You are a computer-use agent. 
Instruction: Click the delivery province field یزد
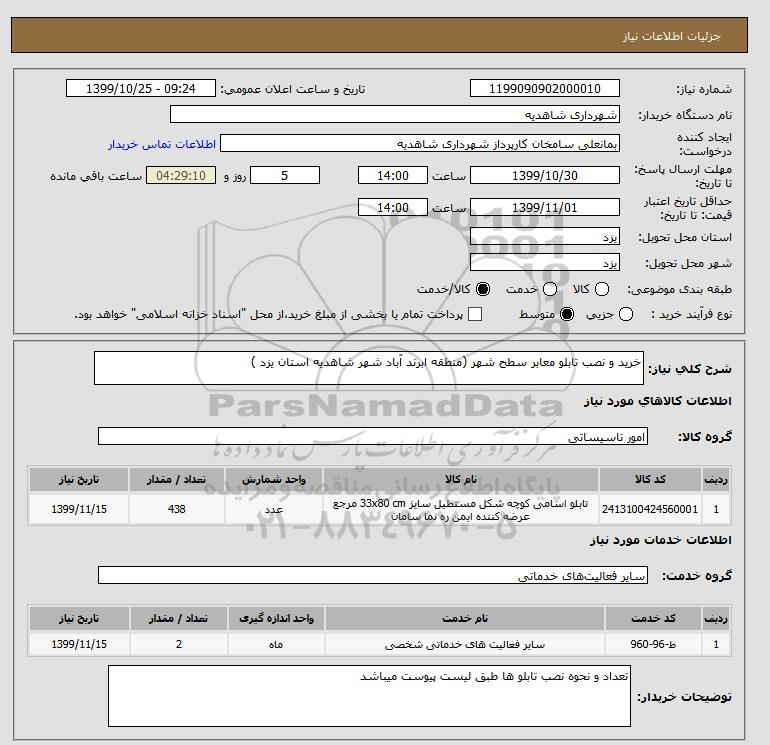click(545, 237)
